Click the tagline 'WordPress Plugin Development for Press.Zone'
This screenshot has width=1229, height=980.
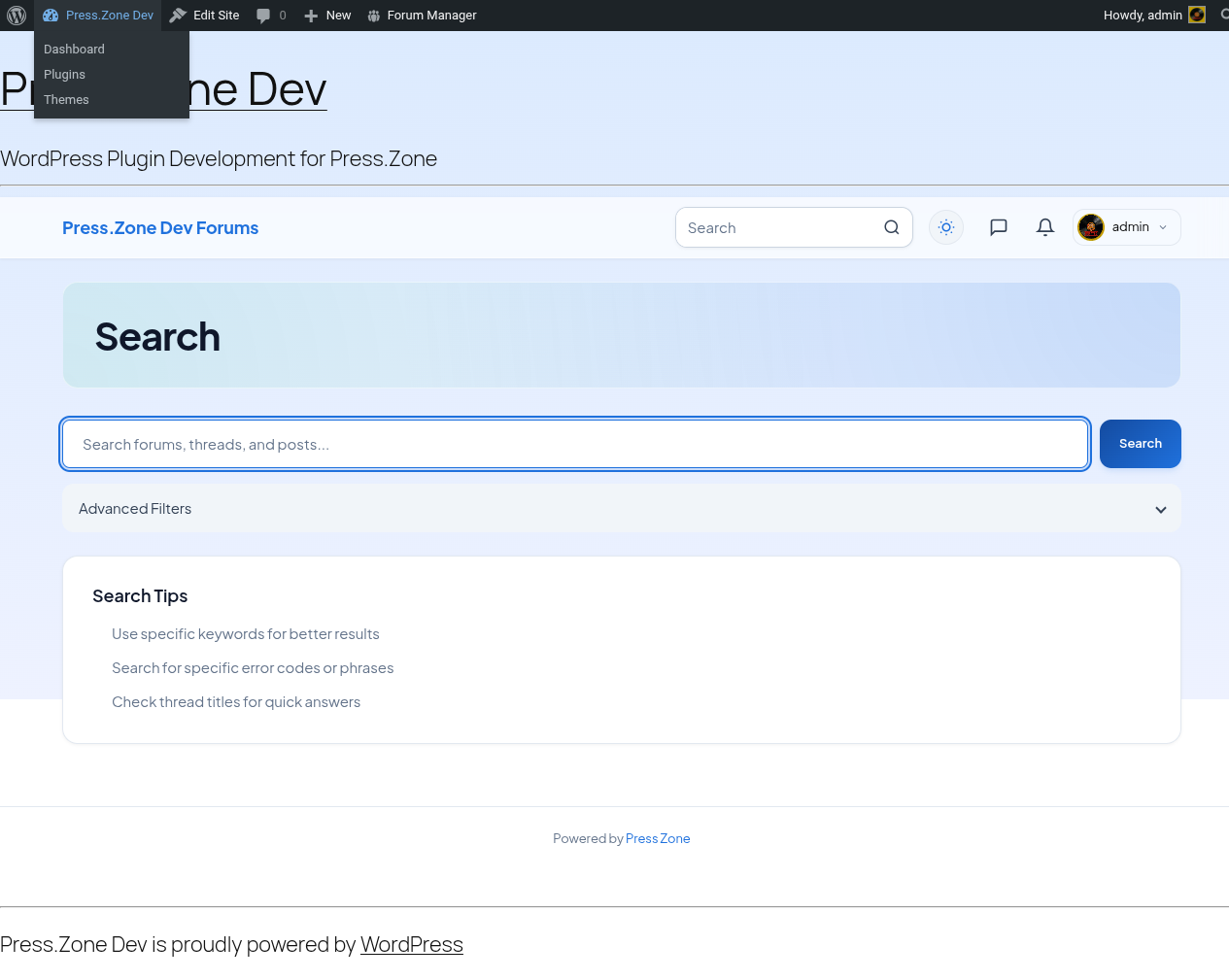point(219,159)
